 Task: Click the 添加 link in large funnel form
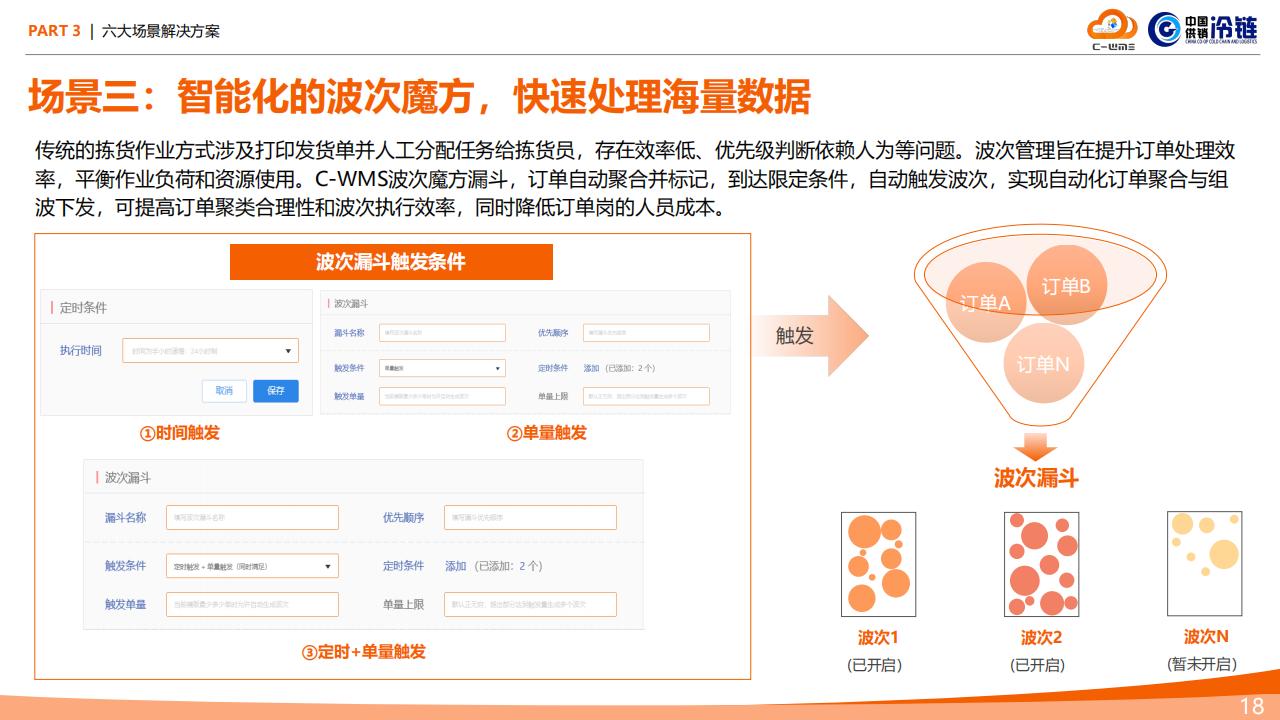[x=456, y=566]
